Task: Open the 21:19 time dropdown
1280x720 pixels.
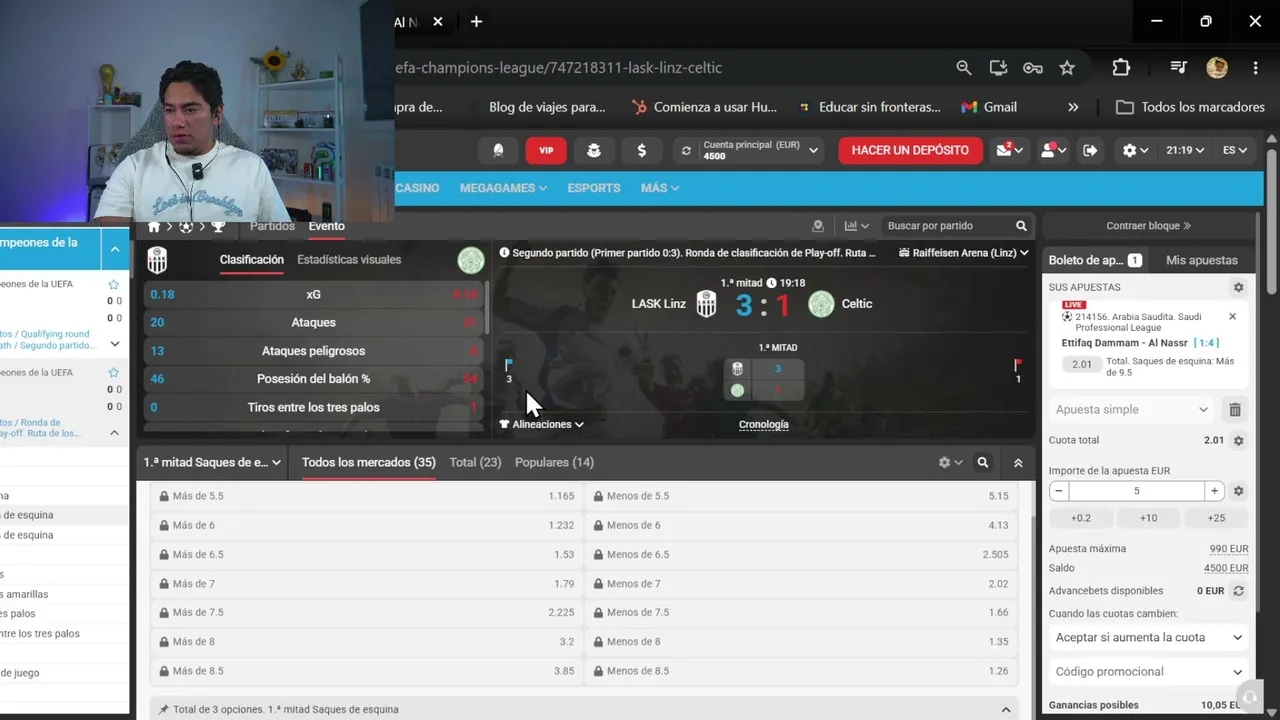Action: [1184, 150]
